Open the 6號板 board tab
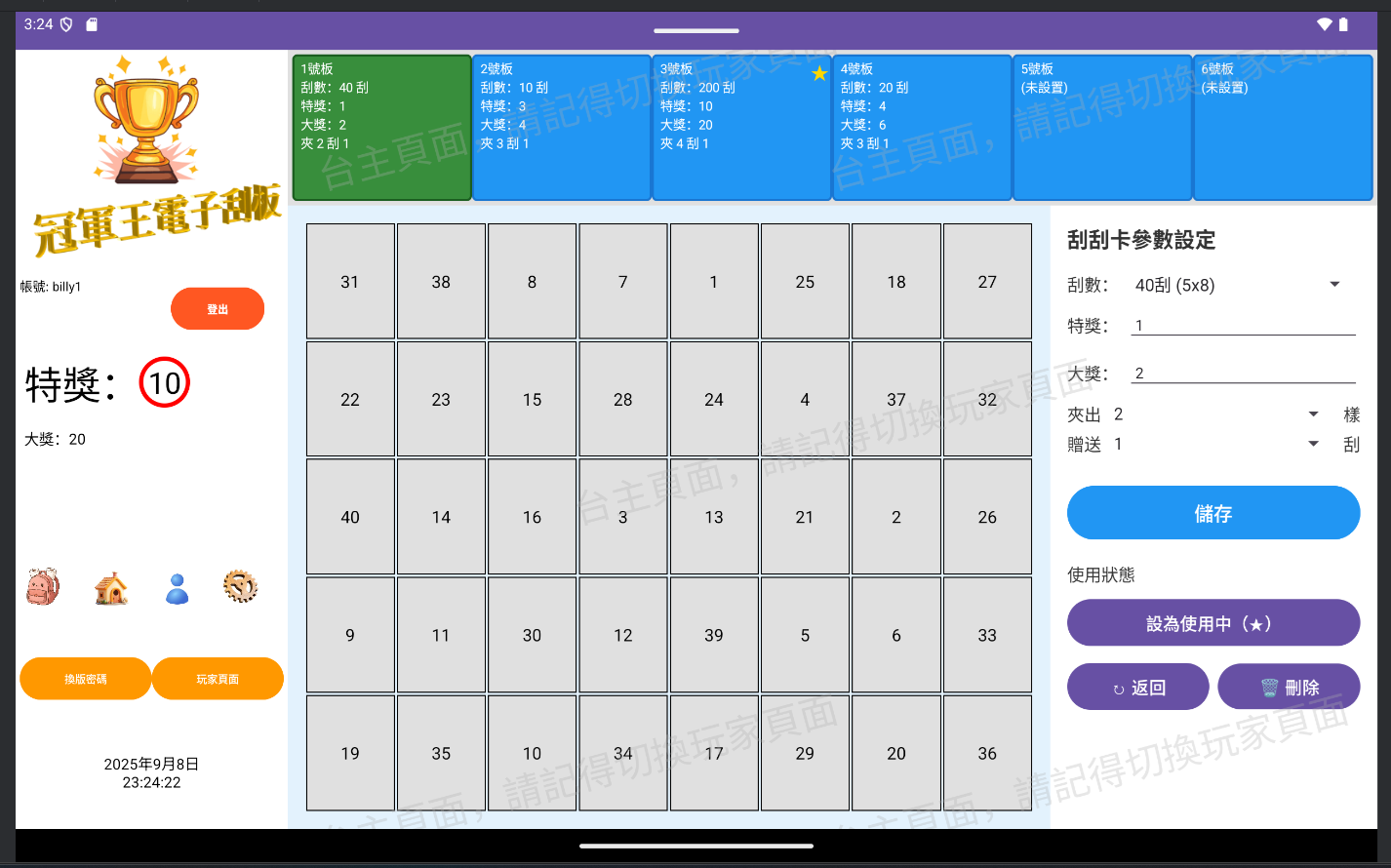This screenshot has width=1391, height=868. [x=1282, y=127]
